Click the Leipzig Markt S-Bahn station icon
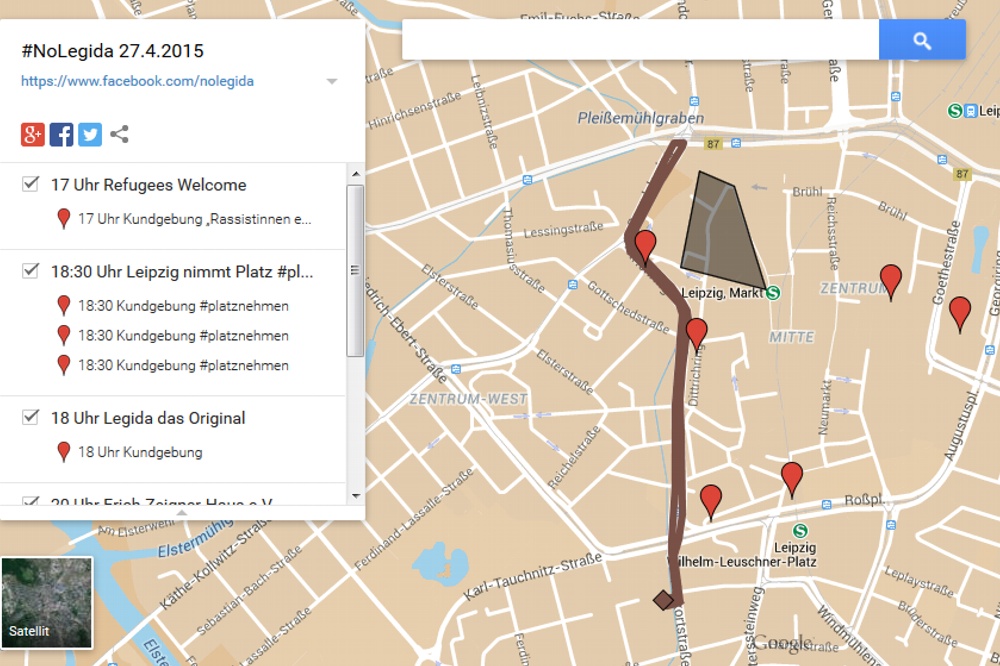Viewport: 1000px width, 666px height. (773, 293)
